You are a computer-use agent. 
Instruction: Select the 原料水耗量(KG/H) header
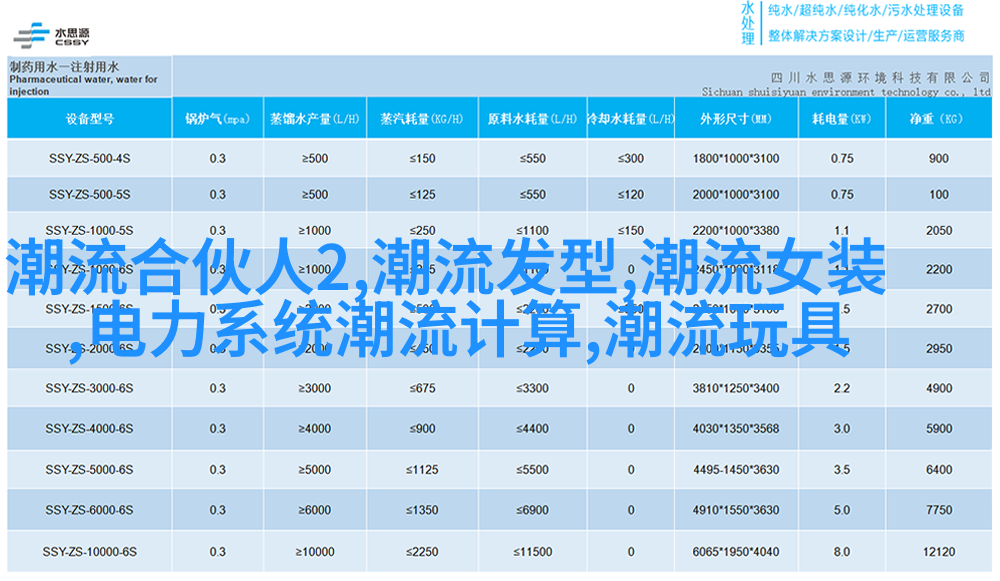coord(531,119)
